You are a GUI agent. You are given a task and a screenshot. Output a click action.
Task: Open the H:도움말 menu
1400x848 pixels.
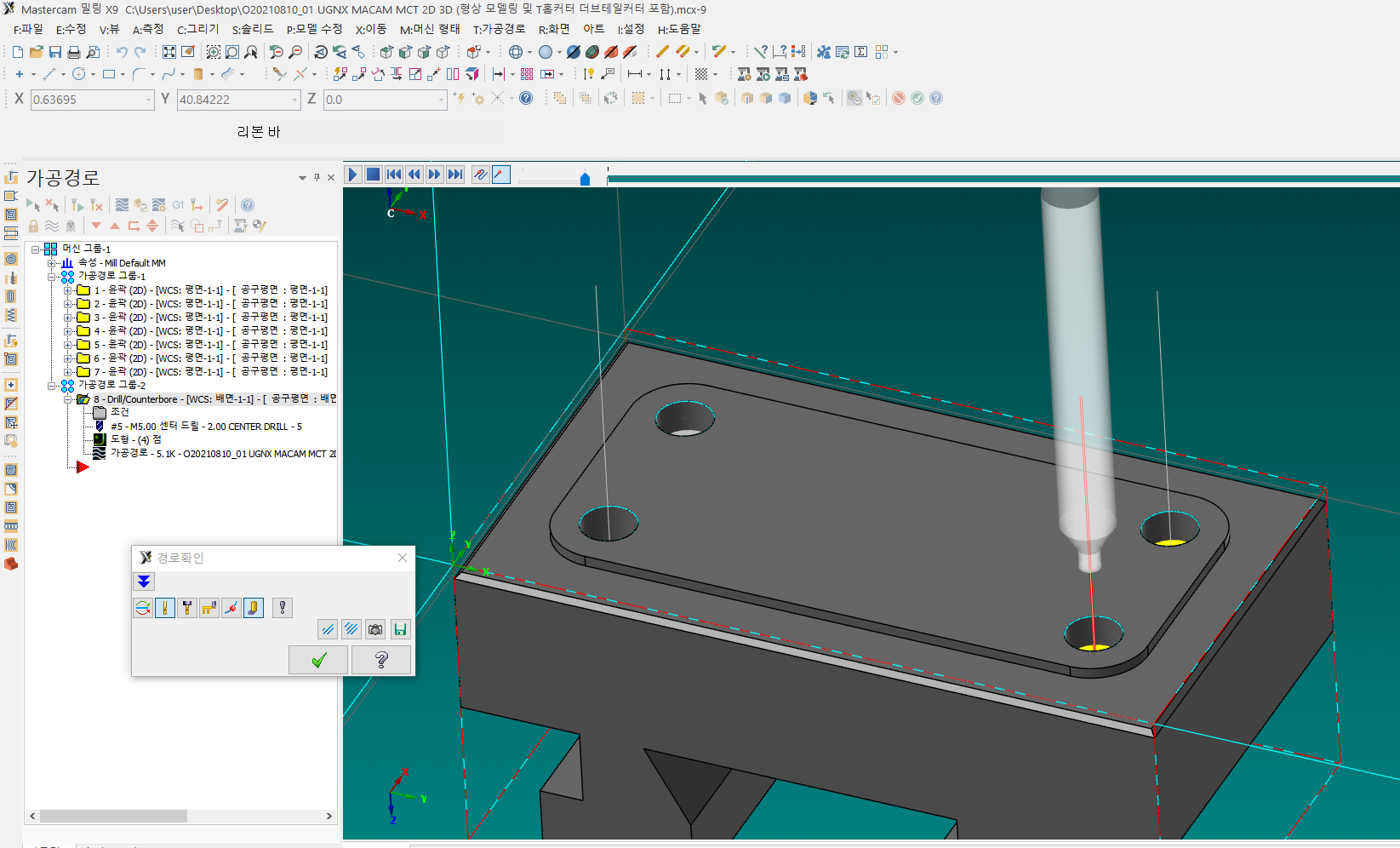coord(679,29)
